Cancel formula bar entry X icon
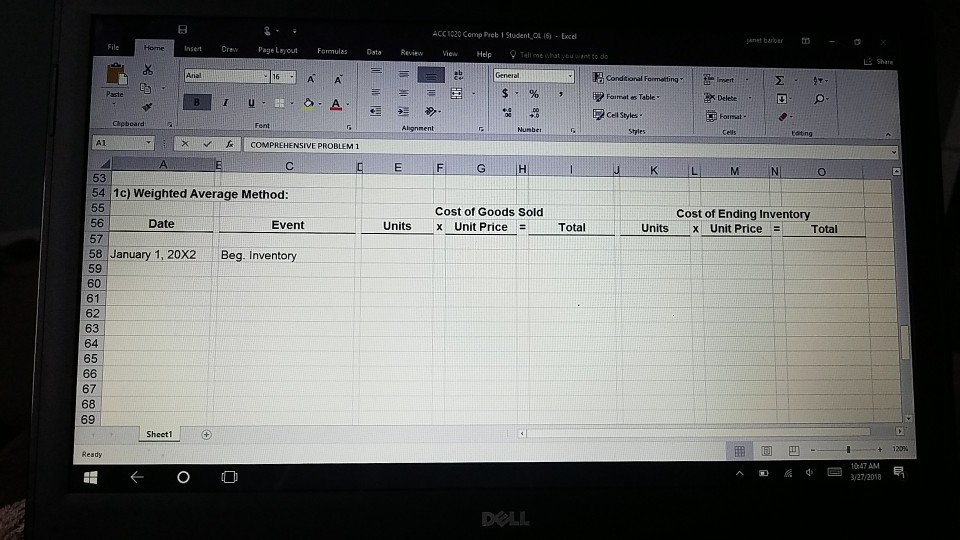960x540 pixels. coord(185,144)
